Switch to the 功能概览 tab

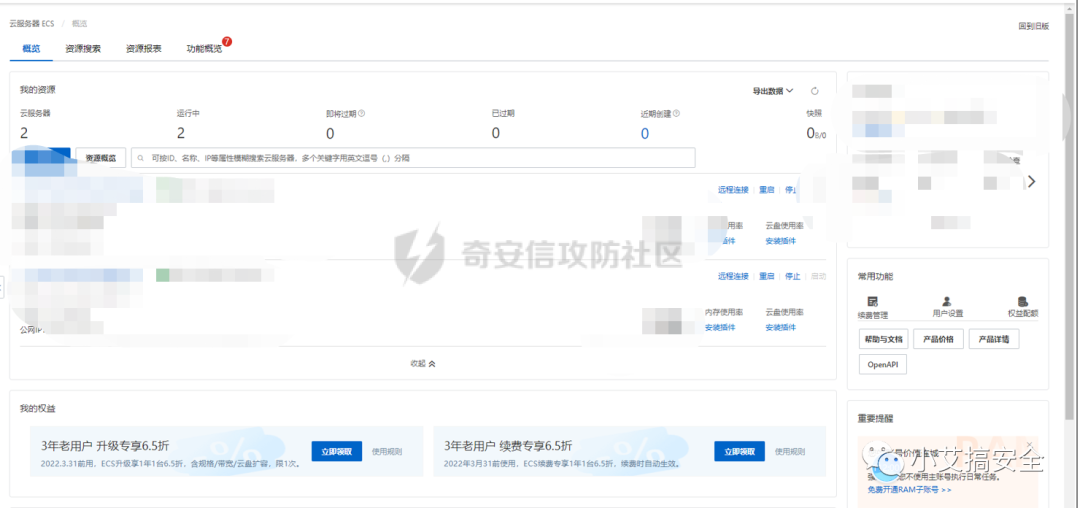click(x=204, y=49)
